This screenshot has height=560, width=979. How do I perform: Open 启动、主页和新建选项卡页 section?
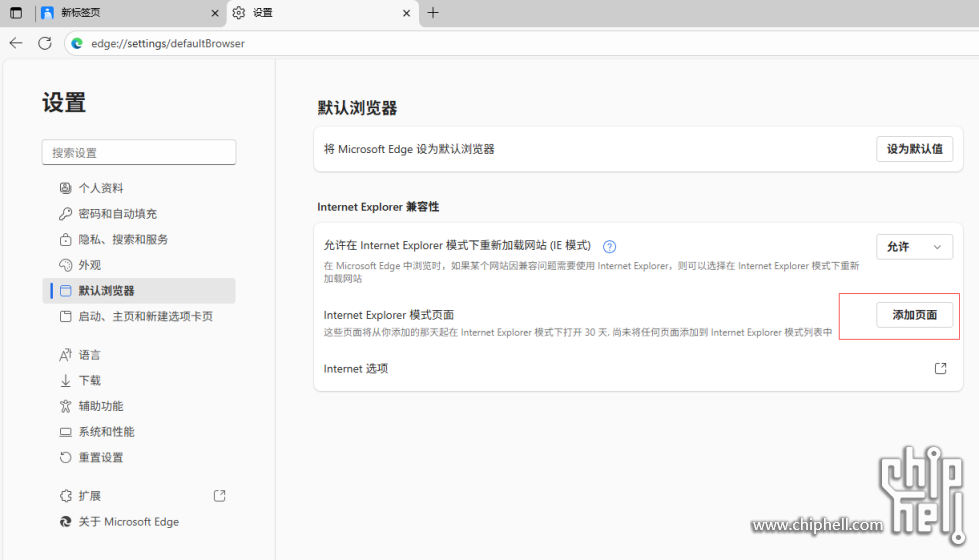pos(139,317)
